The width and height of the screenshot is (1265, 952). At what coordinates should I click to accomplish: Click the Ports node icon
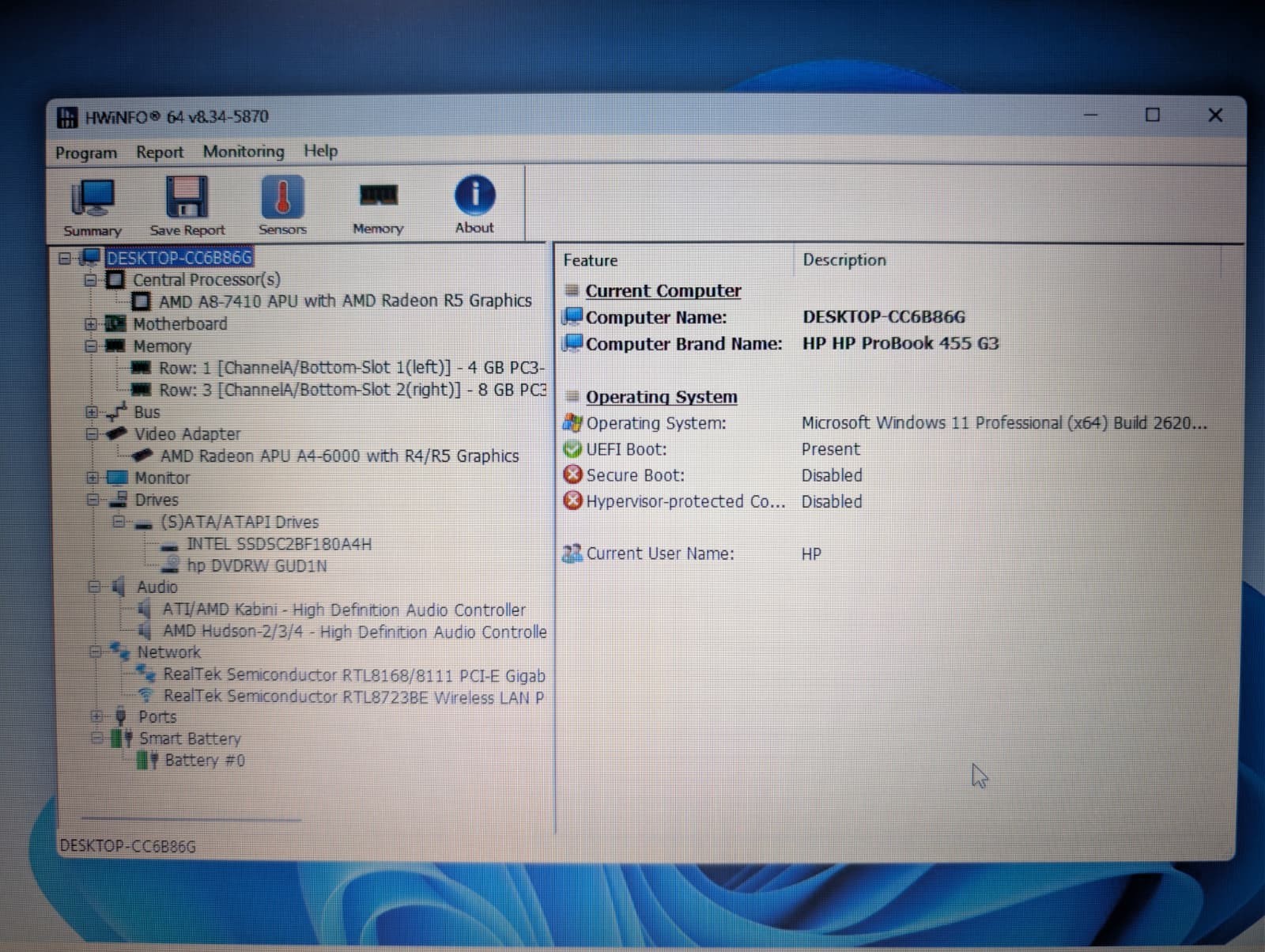pos(121,716)
